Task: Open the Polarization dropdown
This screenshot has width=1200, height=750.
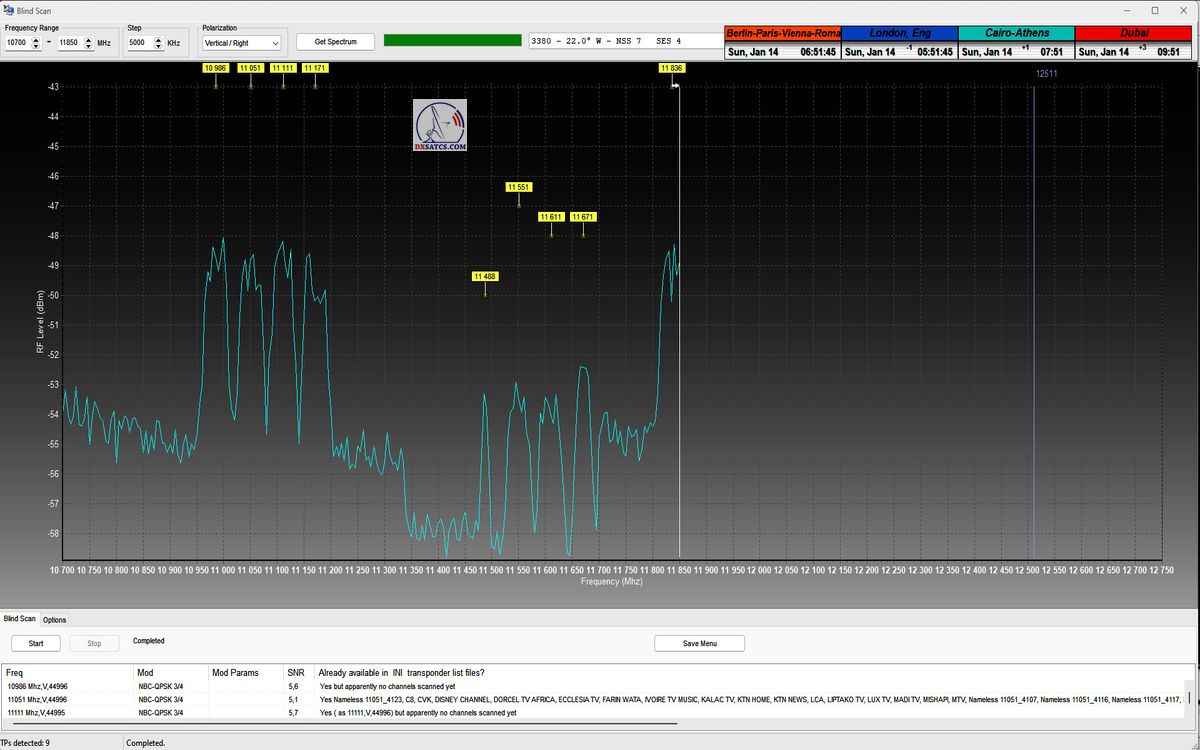Action: (241, 43)
